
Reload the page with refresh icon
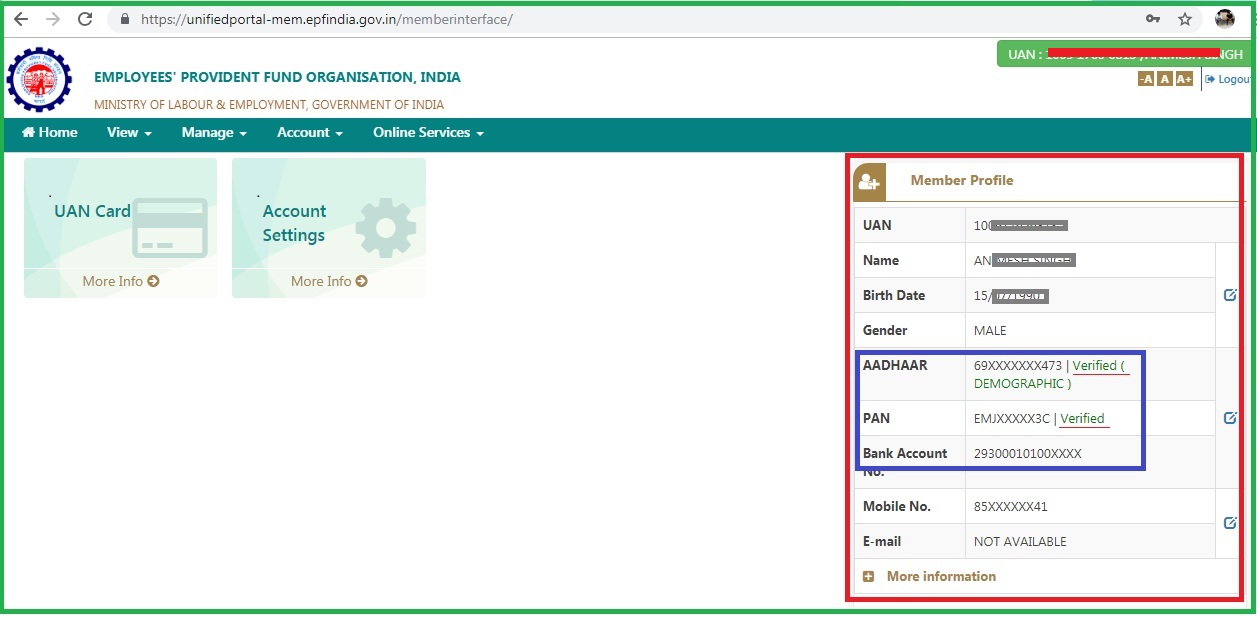pyautogui.click(x=85, y=19)
